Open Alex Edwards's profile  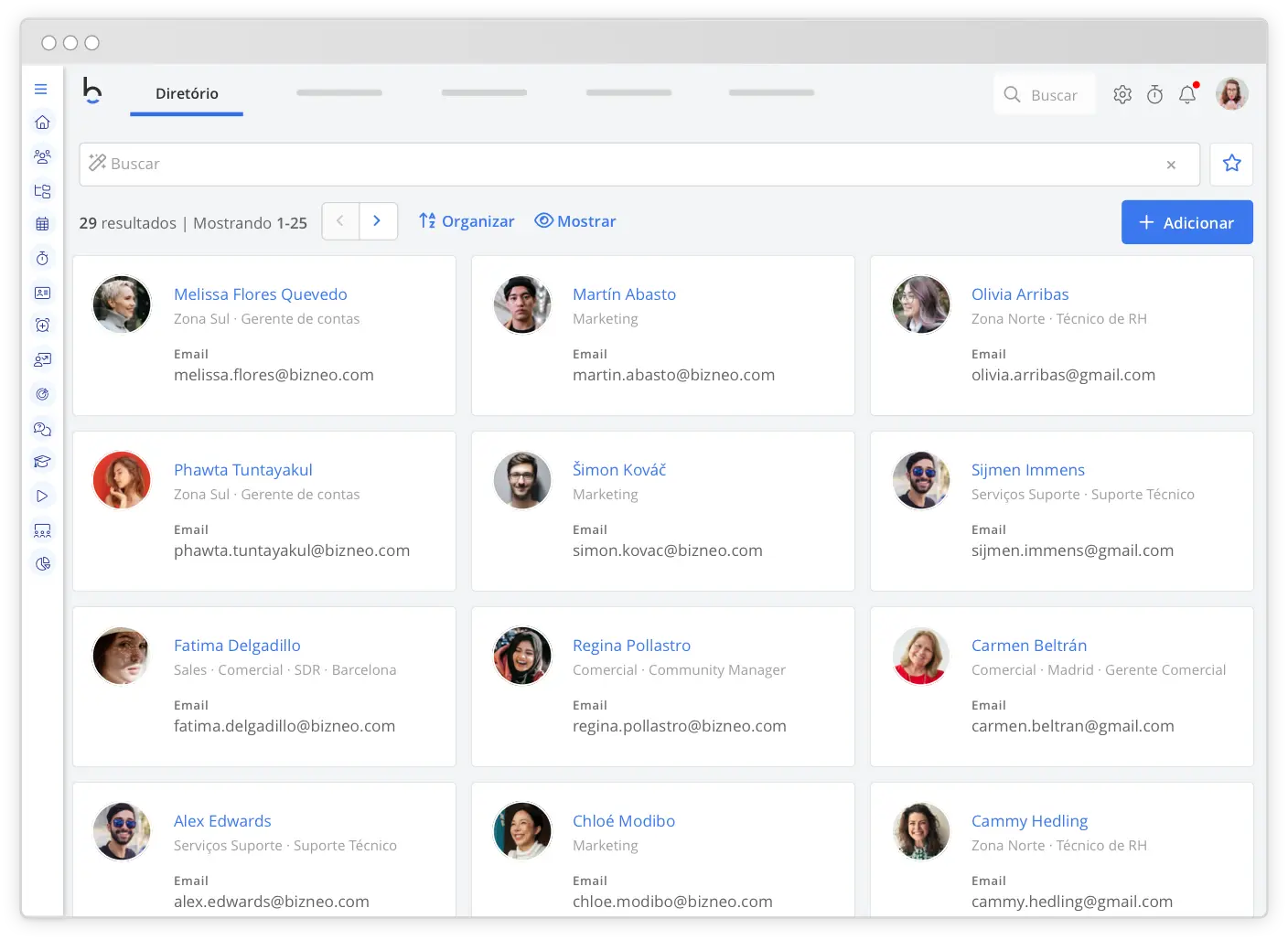(x=222, y=821)
